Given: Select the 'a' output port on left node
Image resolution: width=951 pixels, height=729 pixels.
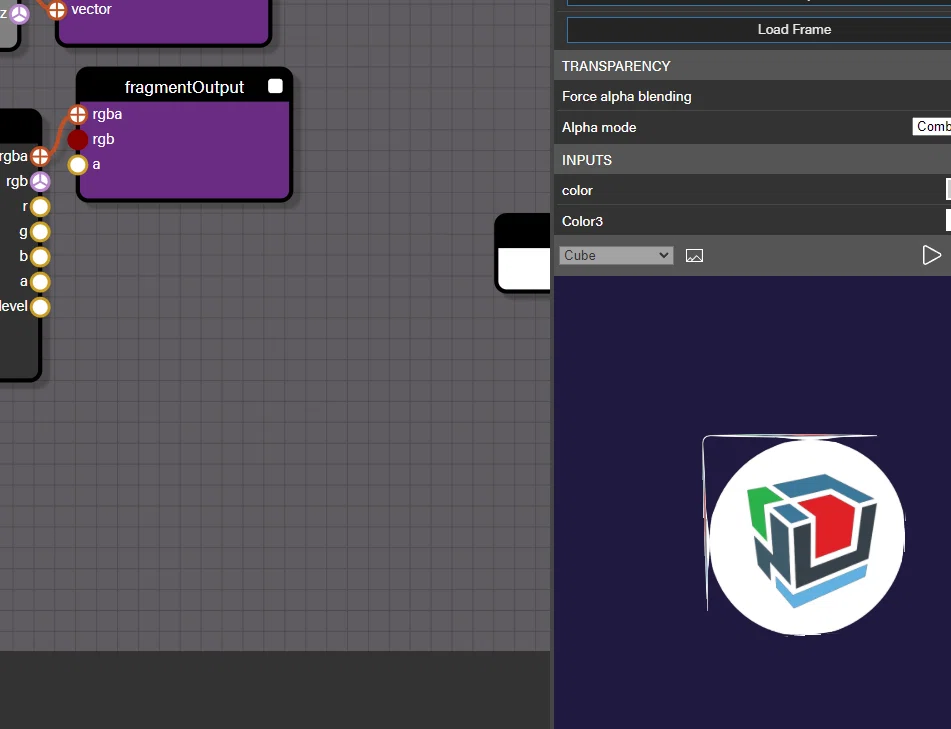Looking at the screenshot, I should click(40, 282).
